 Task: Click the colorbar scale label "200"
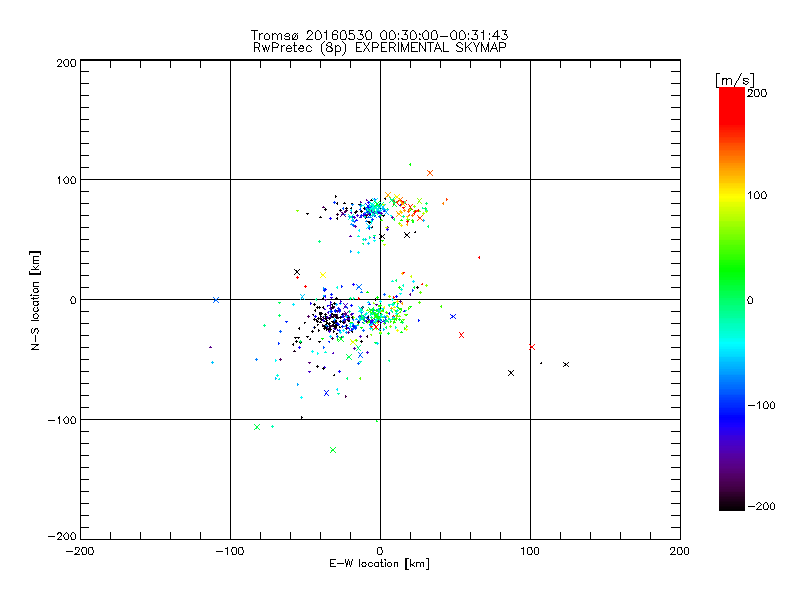757,93
